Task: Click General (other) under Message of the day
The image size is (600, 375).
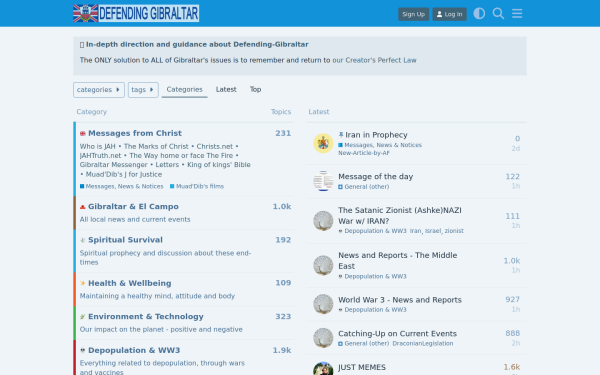Action: [364, 187]
